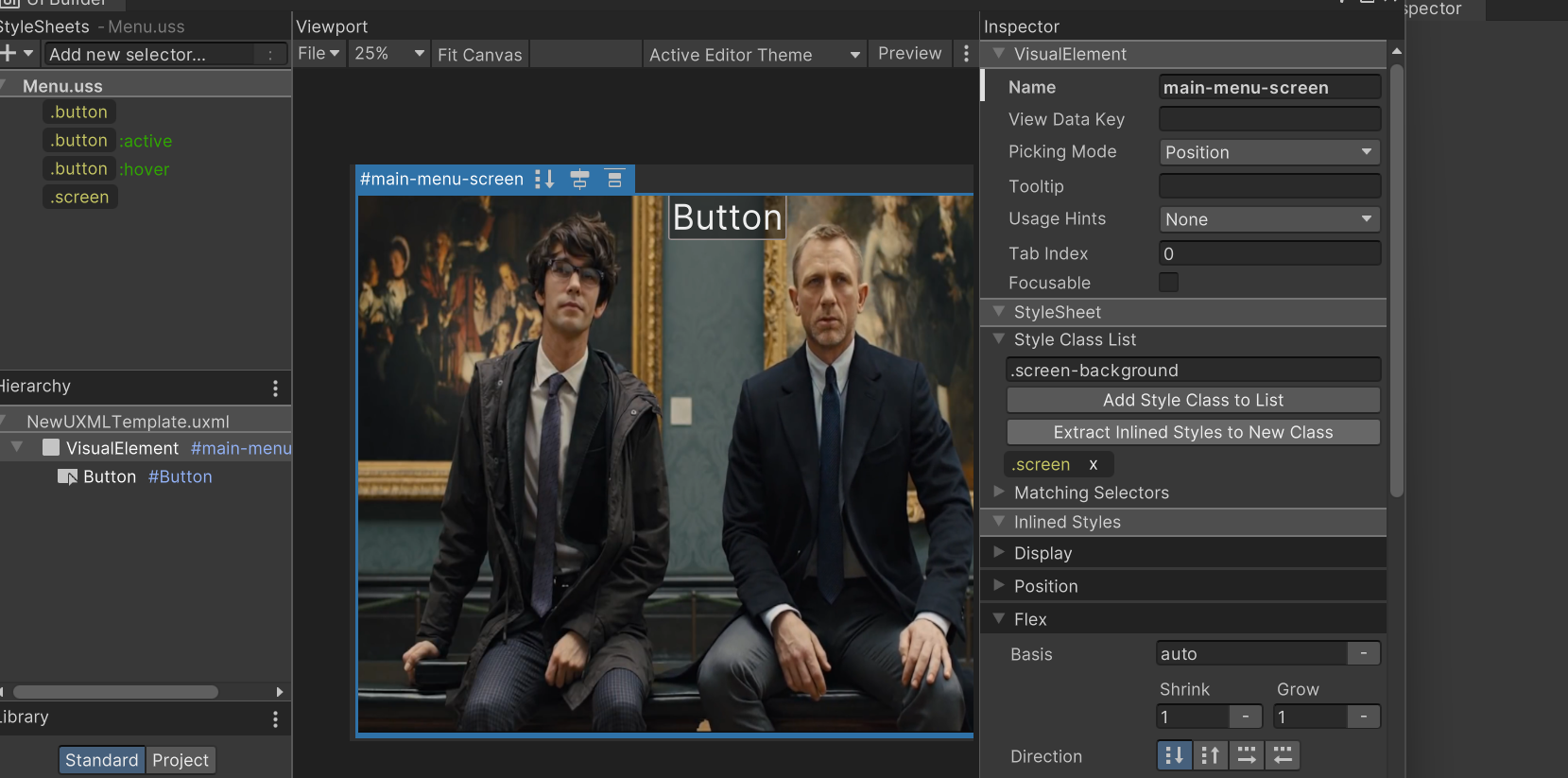Collapse the Menu.uss stylesheet header

coord(4,85)
